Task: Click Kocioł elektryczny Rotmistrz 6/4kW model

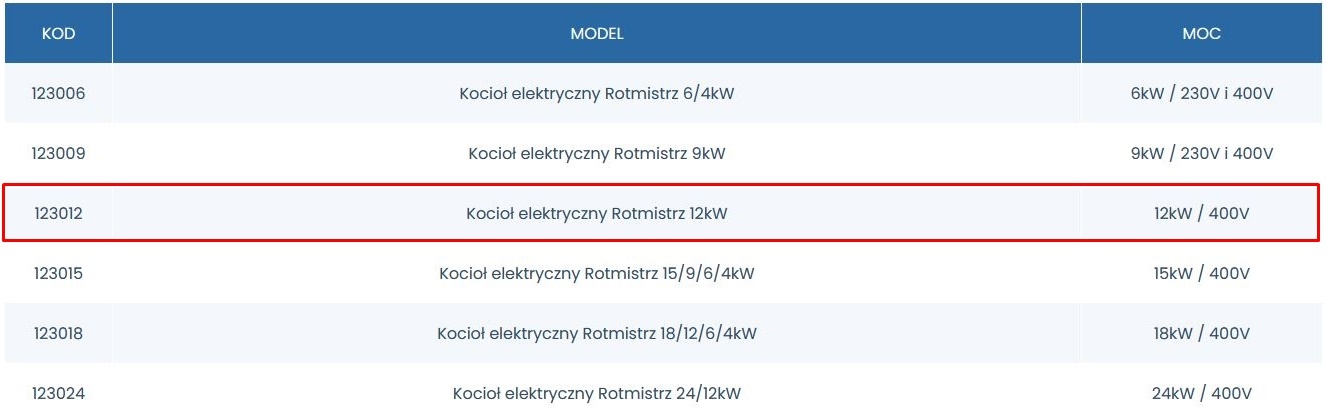Action: point(597,94)
